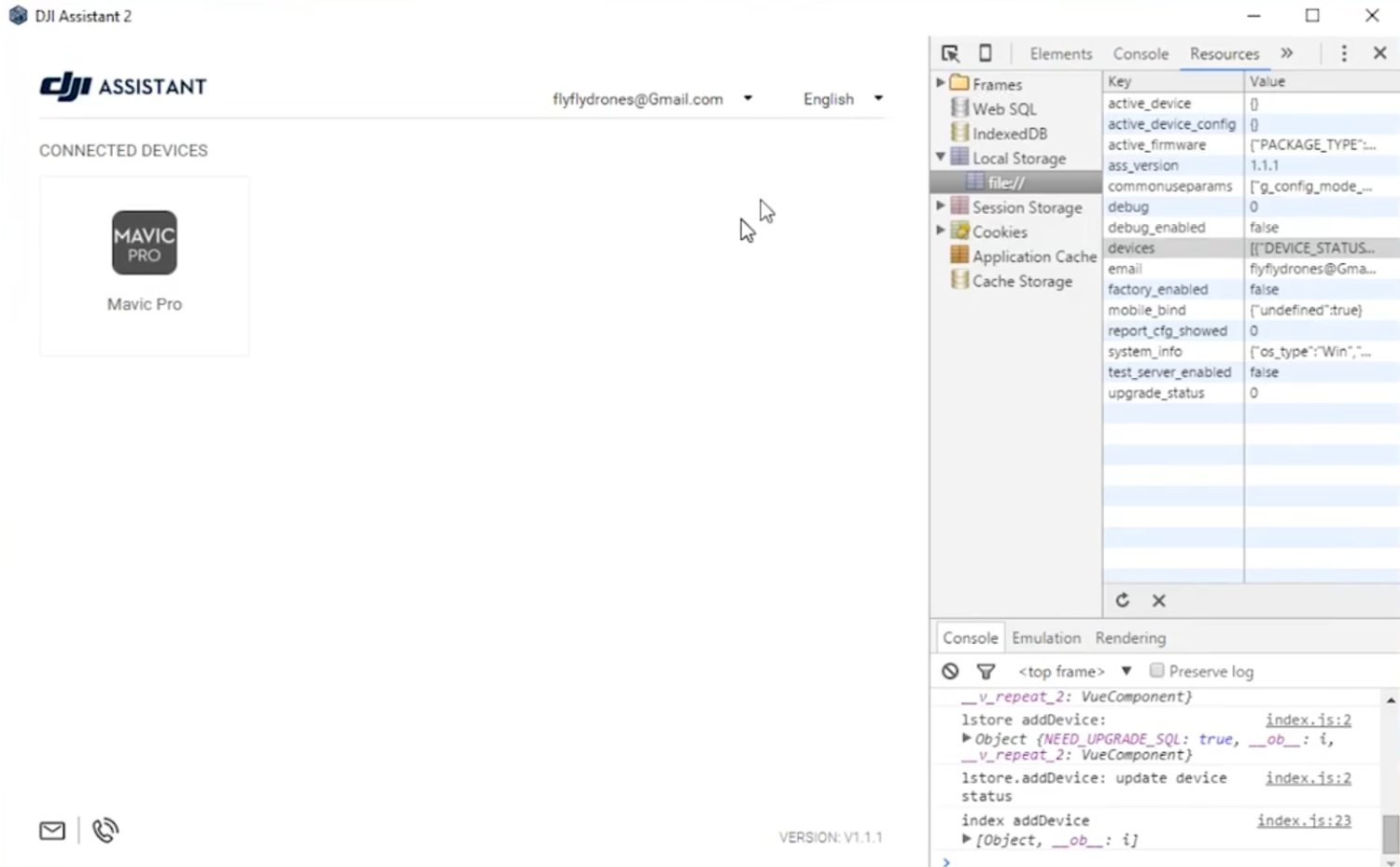Click the IndexedDB database icon

click(x=959, y=133)
